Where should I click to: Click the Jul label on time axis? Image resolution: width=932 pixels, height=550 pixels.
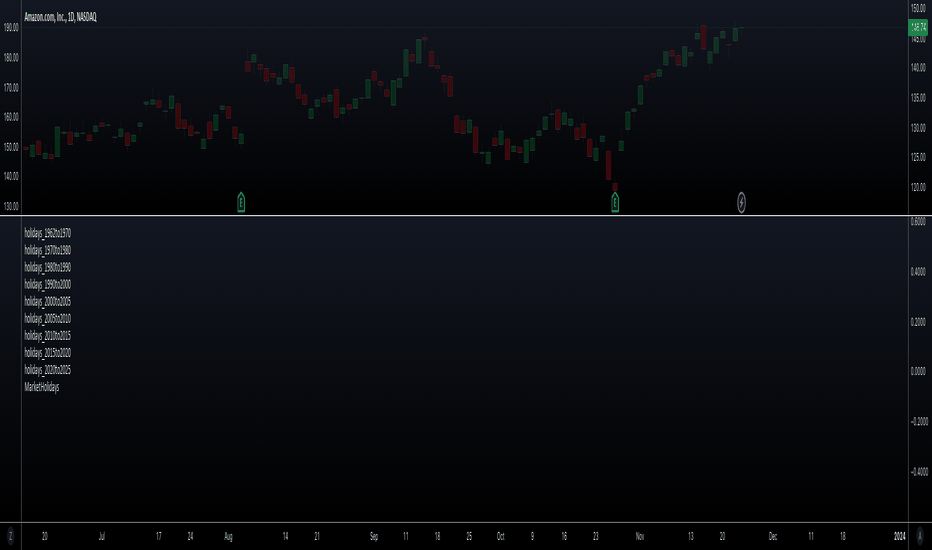click(x=102, y=536)
